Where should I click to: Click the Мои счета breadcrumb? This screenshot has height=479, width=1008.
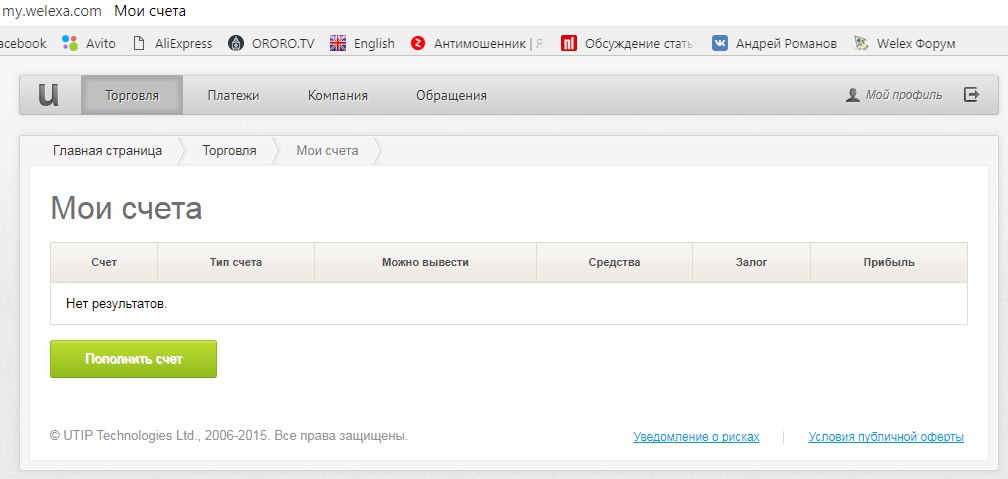[x=327, y=151]
